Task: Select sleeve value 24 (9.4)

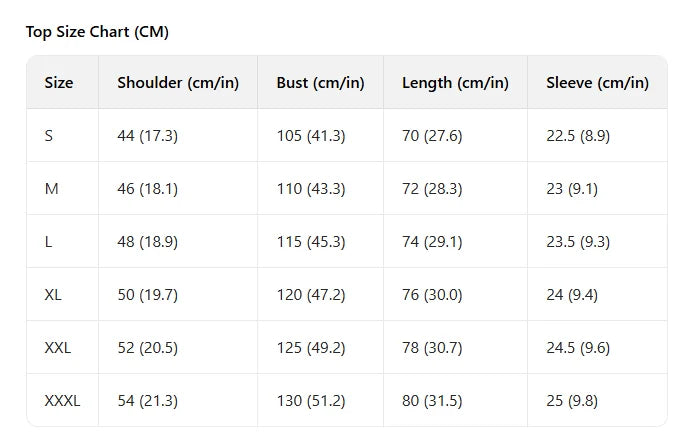Action: pyautogui.click(x=572, y=295)
